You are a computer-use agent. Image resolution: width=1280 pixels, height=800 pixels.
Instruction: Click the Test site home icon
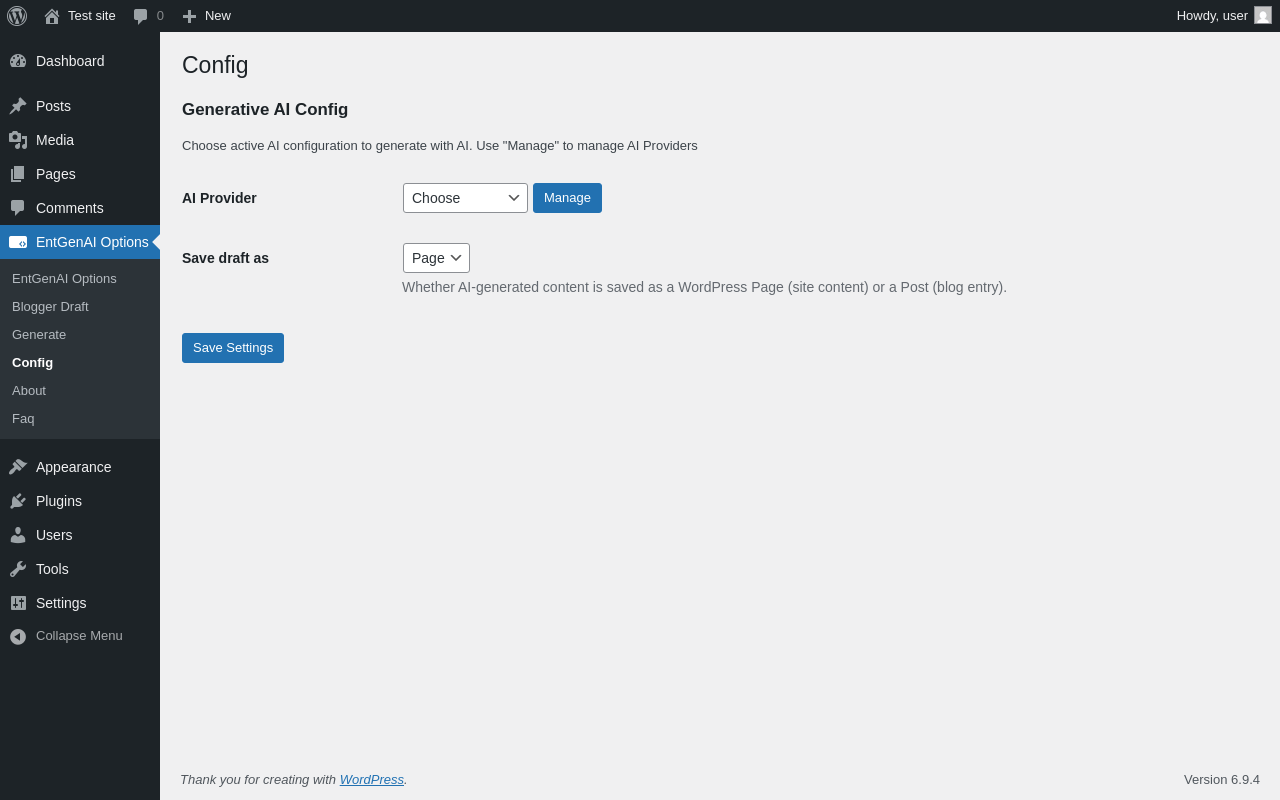(x=52, y=16)
